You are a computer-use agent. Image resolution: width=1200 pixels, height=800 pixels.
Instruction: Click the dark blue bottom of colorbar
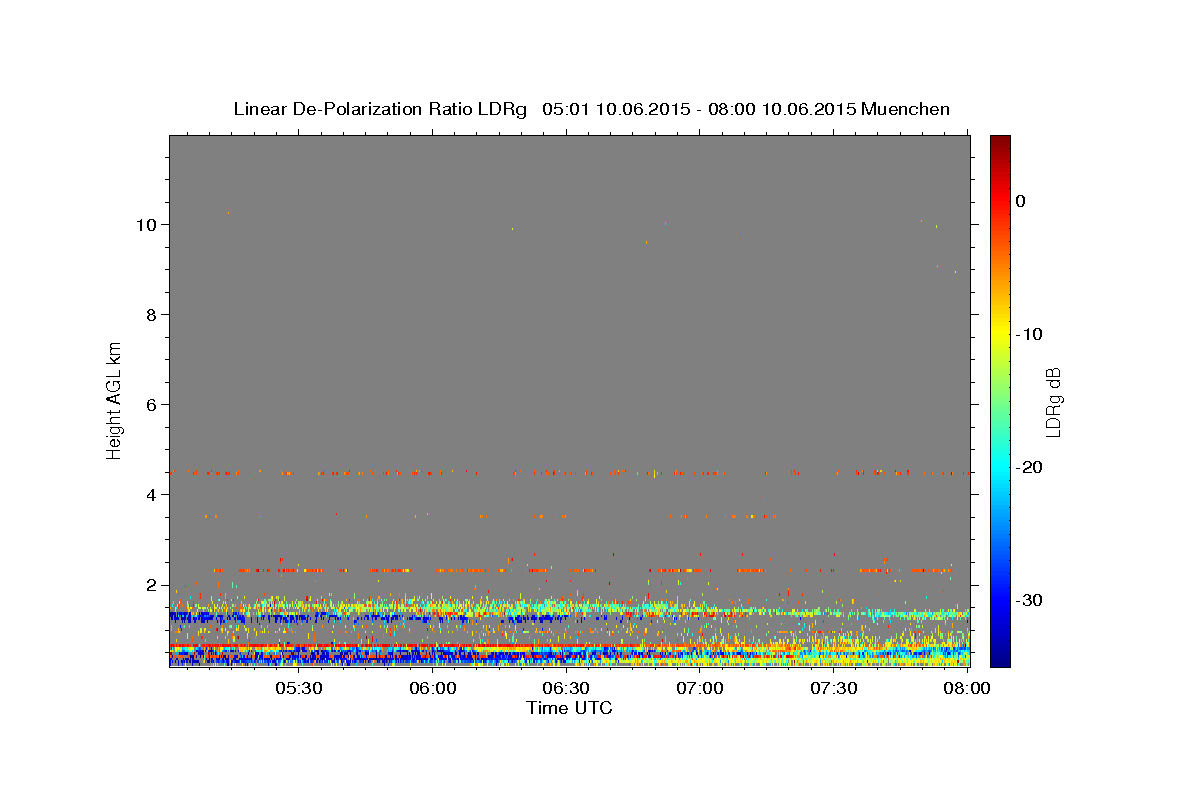[x=1000, y=655]
